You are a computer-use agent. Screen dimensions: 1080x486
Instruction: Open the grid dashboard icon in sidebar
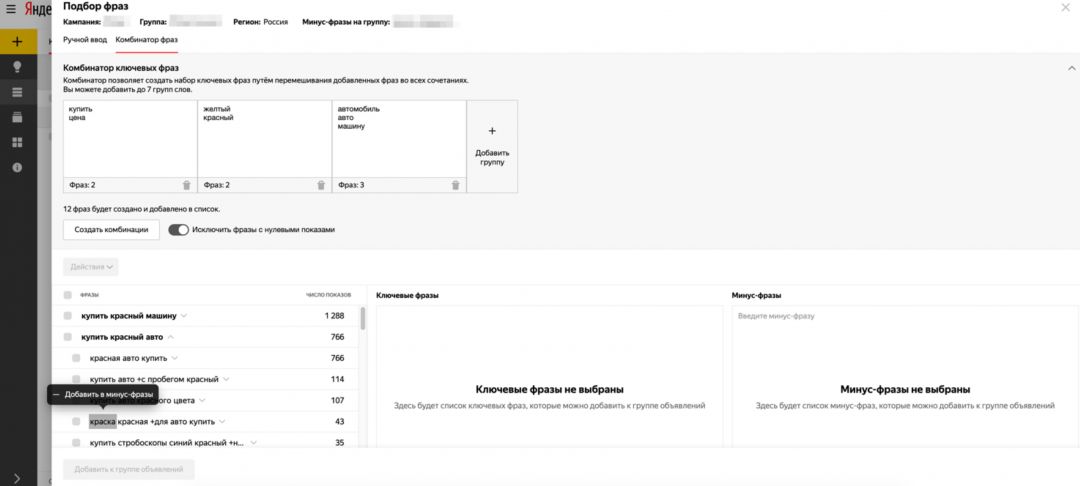[18, 142]
